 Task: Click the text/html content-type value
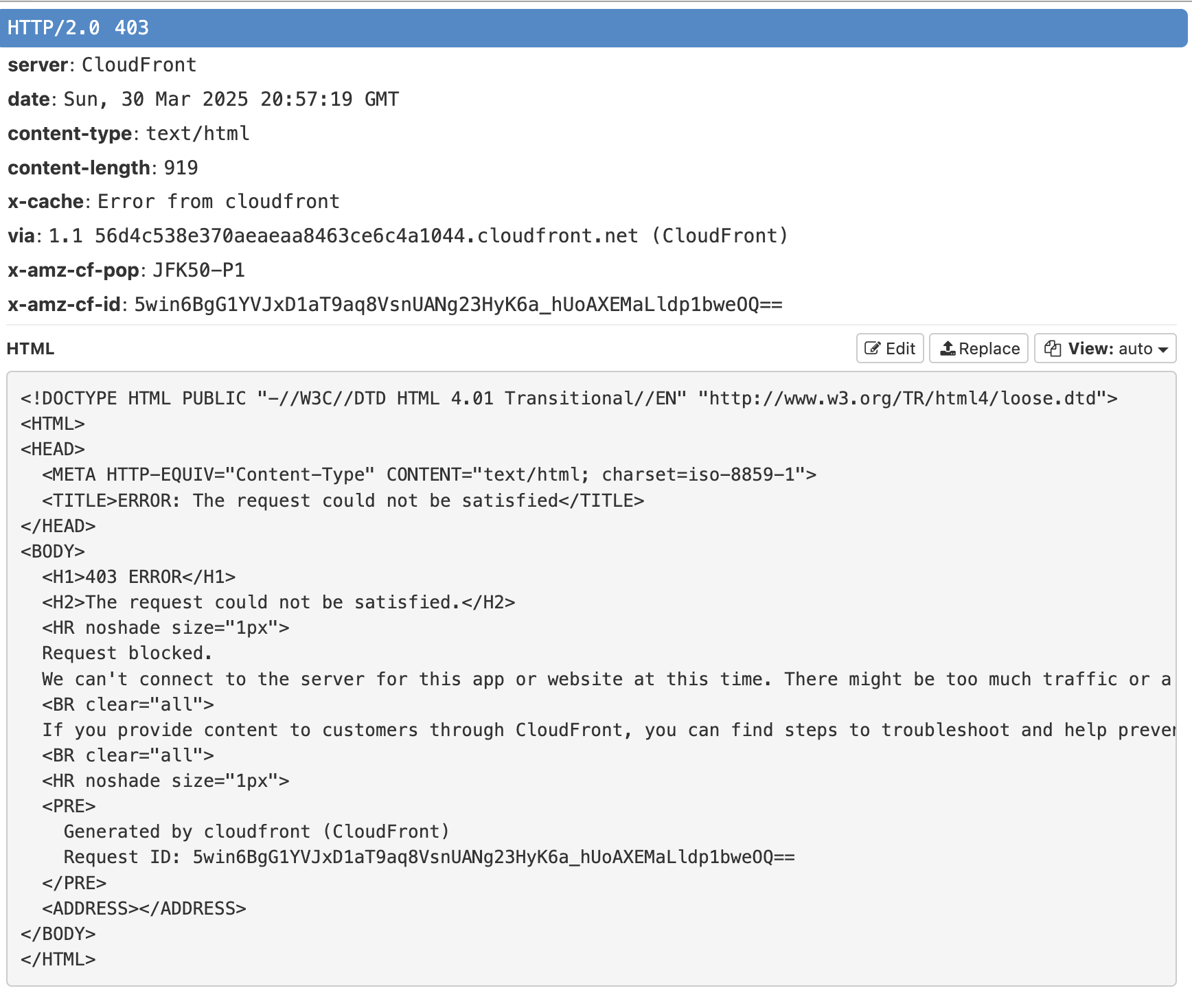point(198,134)
